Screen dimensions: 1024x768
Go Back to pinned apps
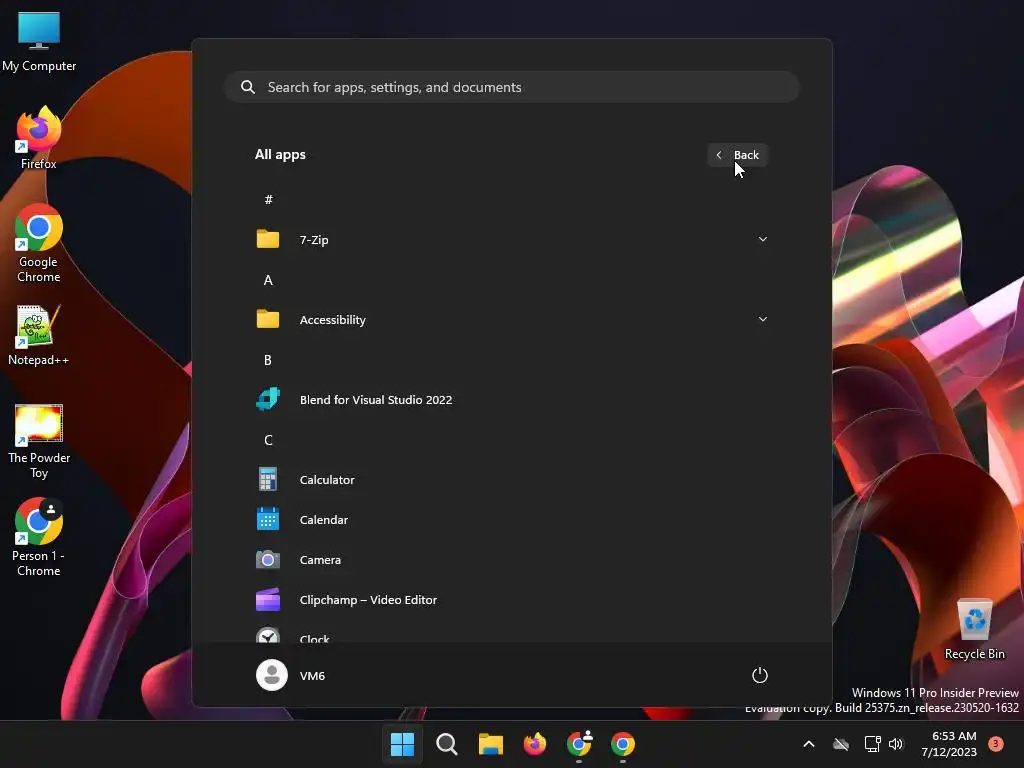click(x=737, y=155)
